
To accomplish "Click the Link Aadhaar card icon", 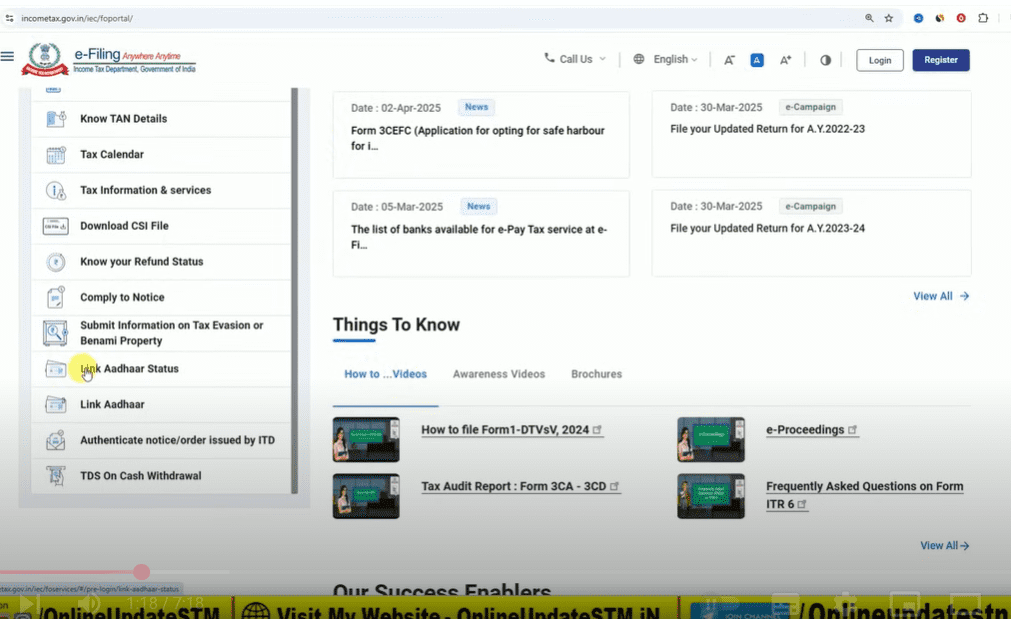I will click(55, 404).
